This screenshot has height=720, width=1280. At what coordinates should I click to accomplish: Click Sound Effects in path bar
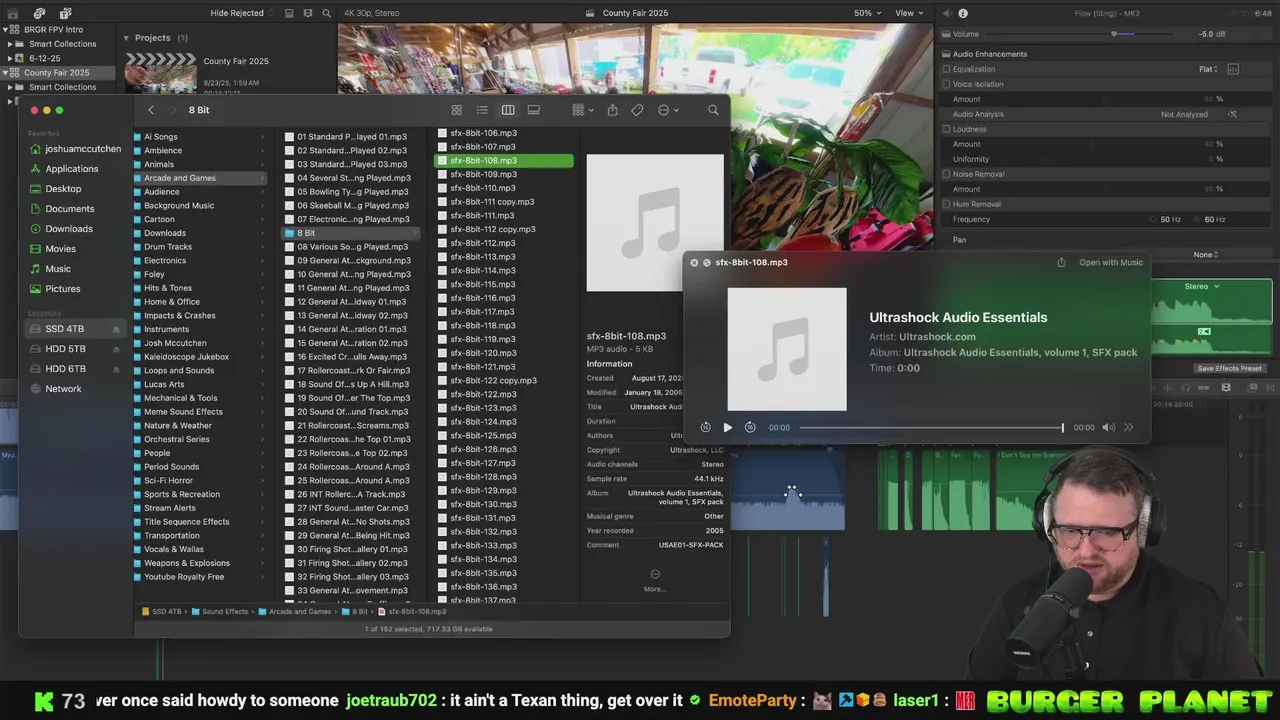219,611
